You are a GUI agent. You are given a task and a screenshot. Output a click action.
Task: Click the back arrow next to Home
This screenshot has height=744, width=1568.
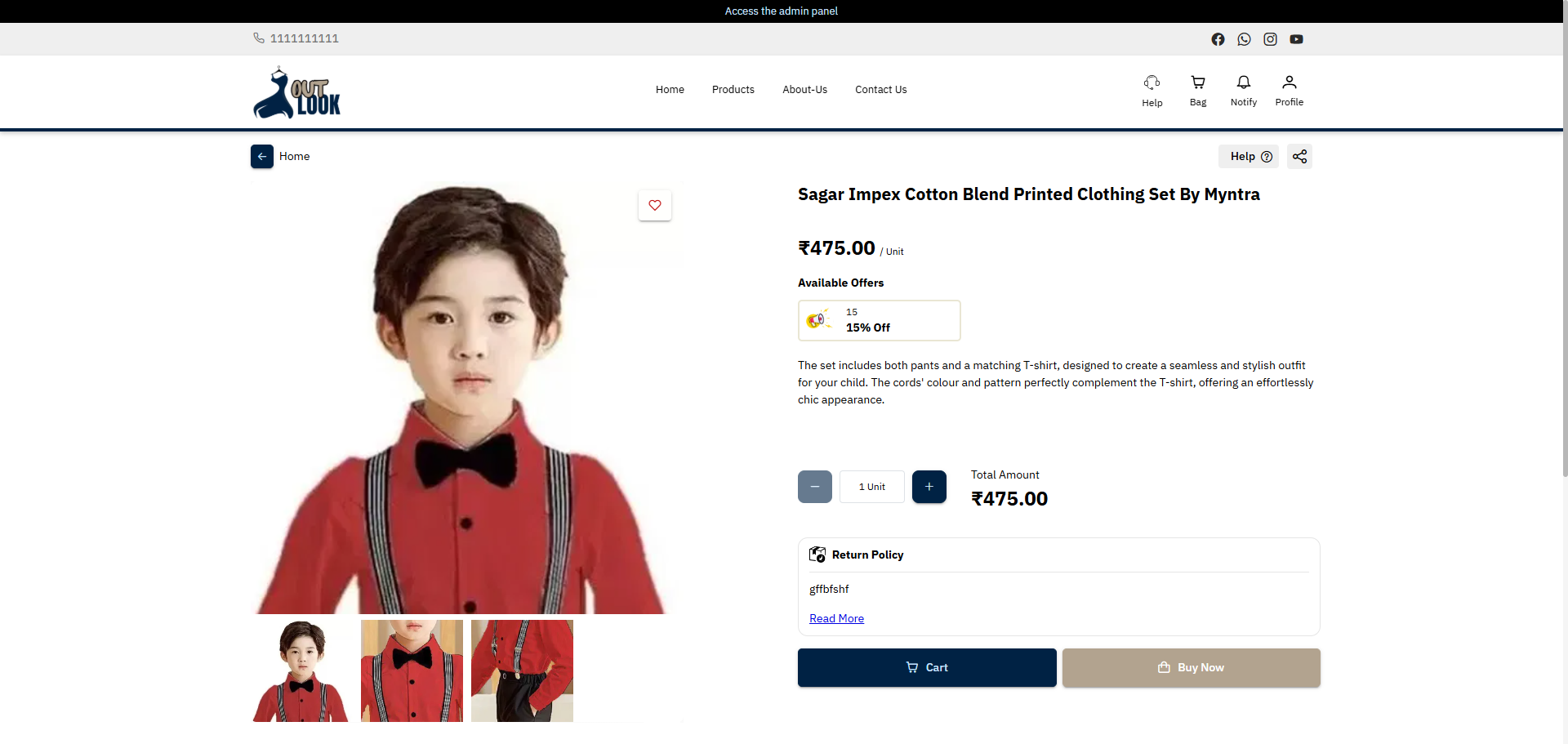click(262, 157)
